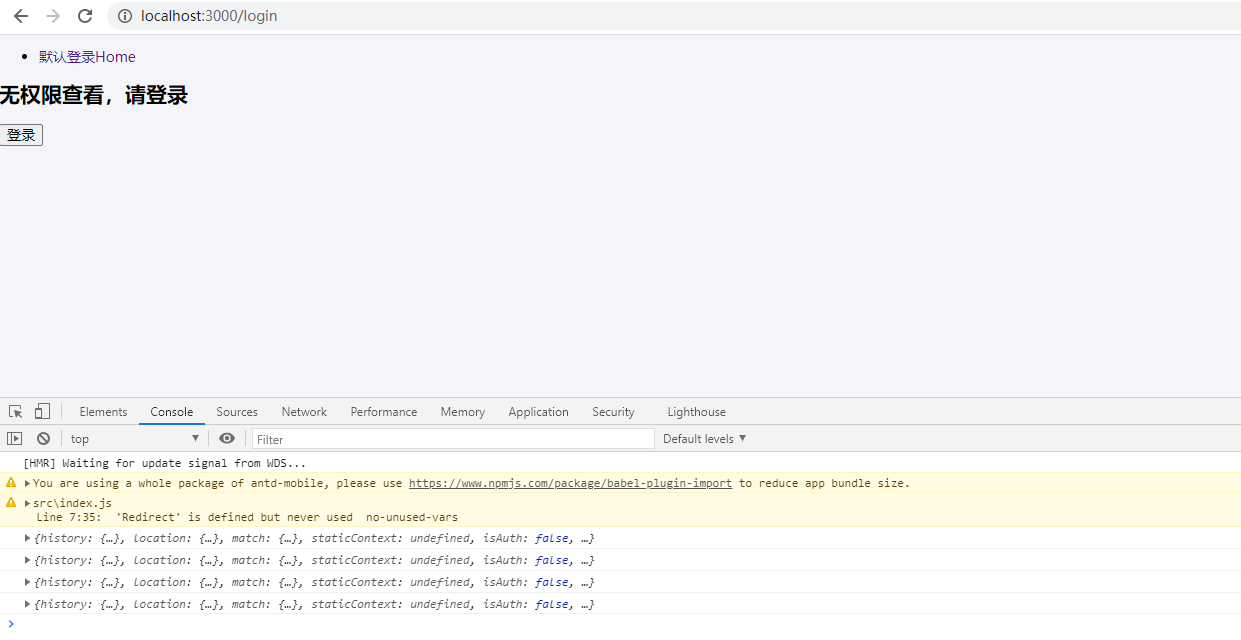The width and height of the screenshot is (1241, 640).
Task: Expand the antd-mobile warning message
Action: point(28,483)
